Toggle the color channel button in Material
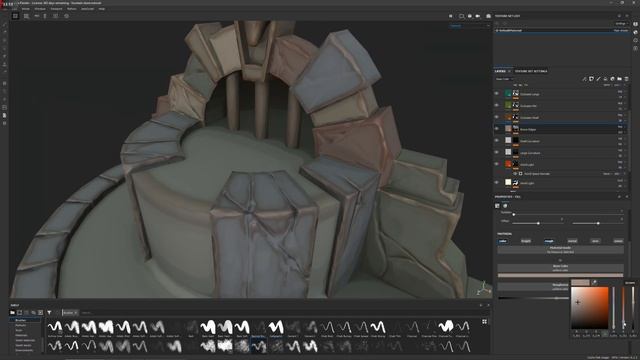This screenshot has width=640, height=360. click(x=503, y=241)
